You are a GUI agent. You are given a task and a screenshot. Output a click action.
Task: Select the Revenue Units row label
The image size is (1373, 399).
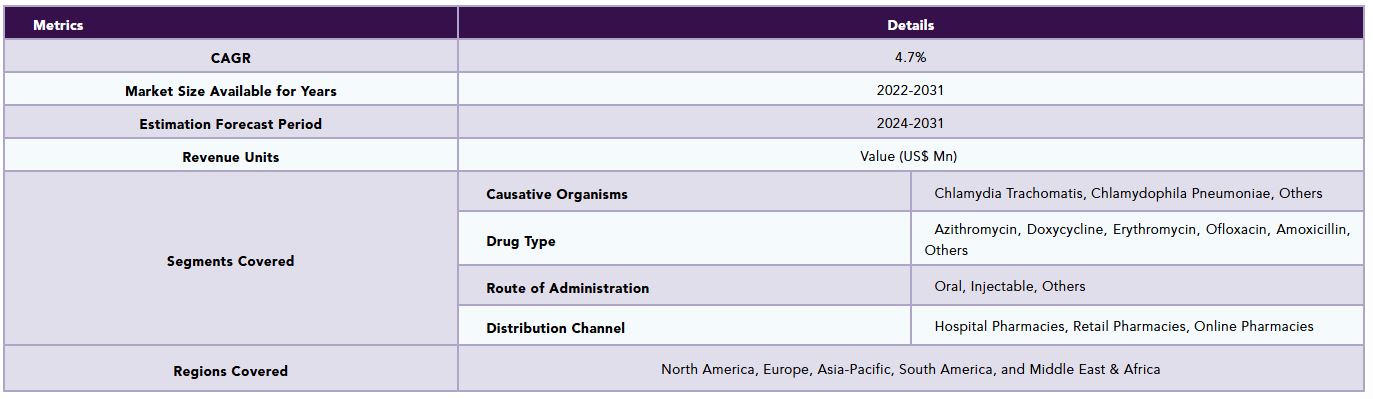pos(231,156)
